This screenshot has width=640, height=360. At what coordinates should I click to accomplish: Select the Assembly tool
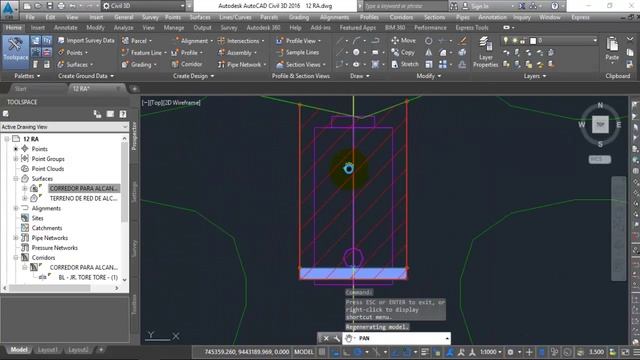[x=237, y=53]
